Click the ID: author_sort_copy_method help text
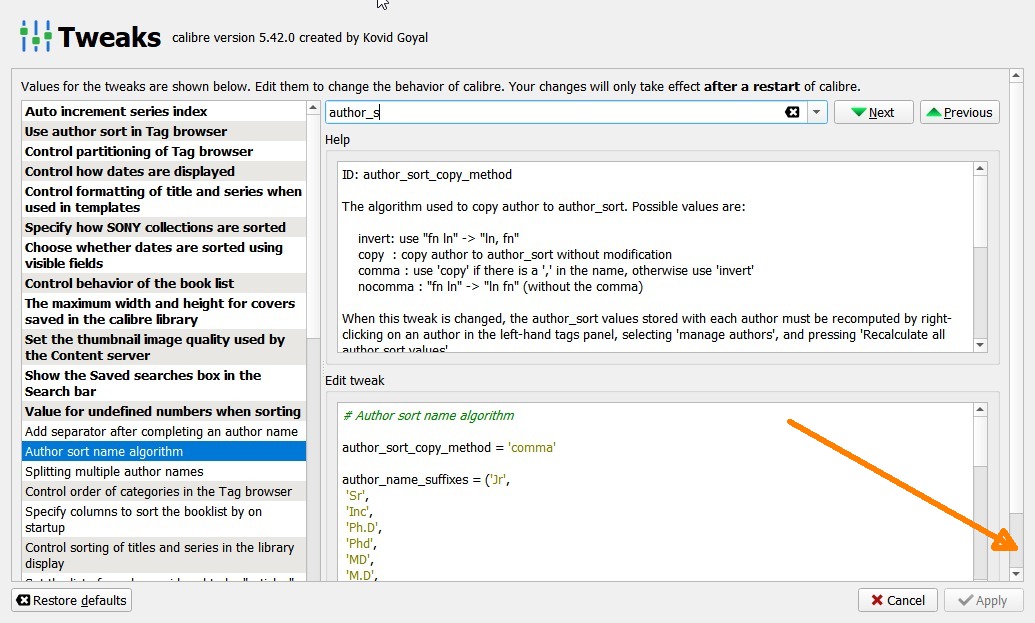Image resolution: width=1035 pixels, height=623 pixels. tap(426, 175)
